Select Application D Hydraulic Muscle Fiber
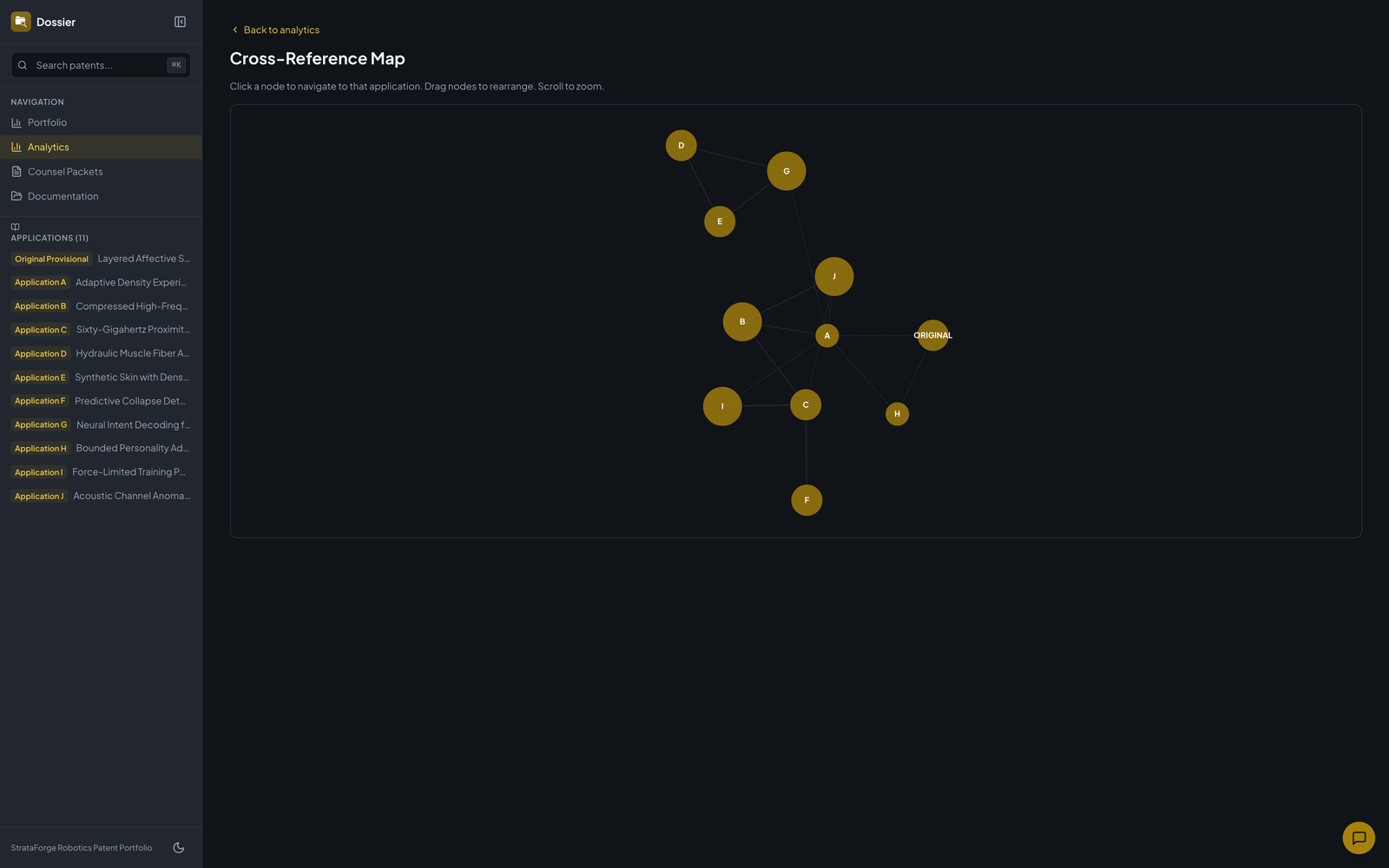 (101, 353)
